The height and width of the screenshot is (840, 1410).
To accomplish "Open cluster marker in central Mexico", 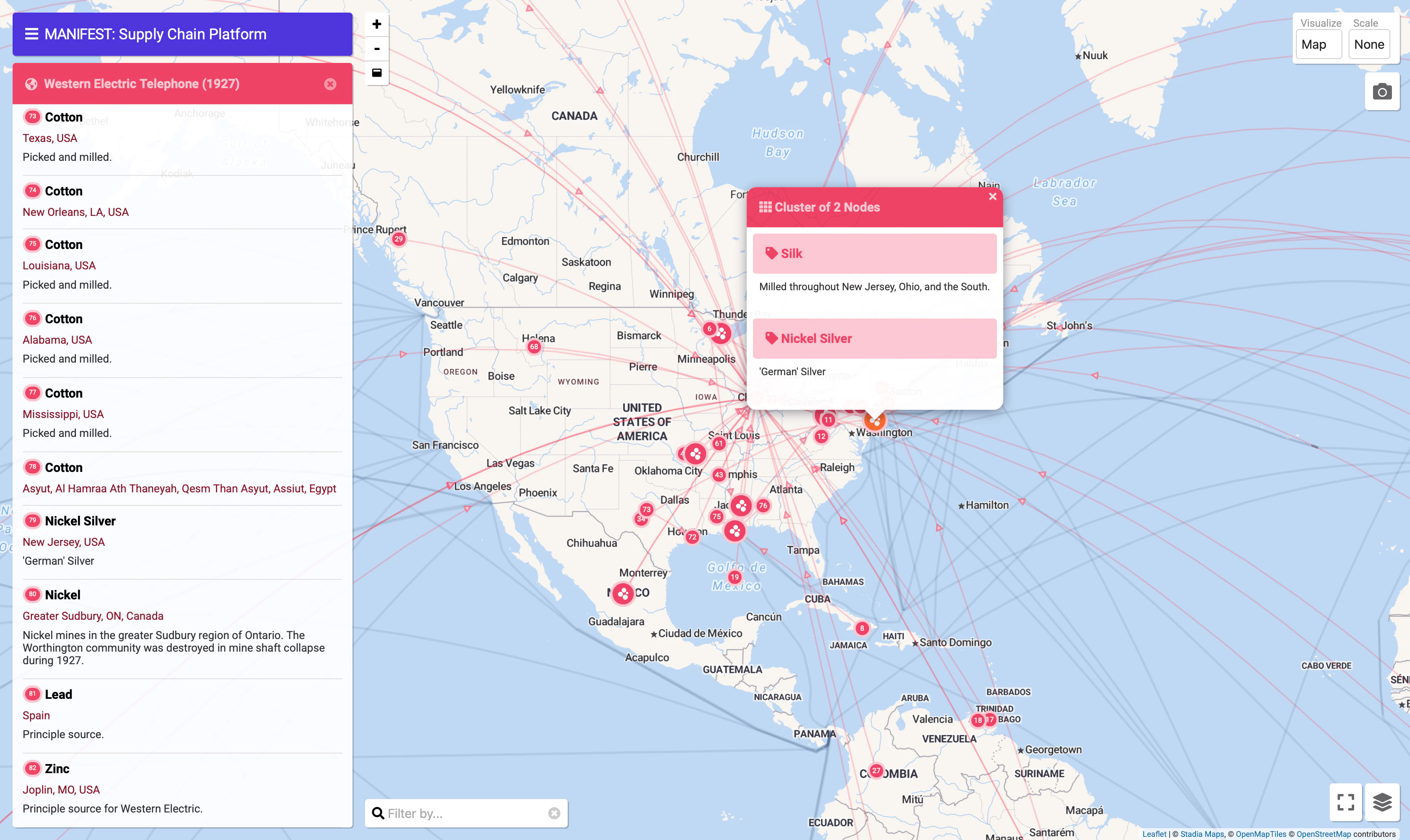I will point(623,594).
